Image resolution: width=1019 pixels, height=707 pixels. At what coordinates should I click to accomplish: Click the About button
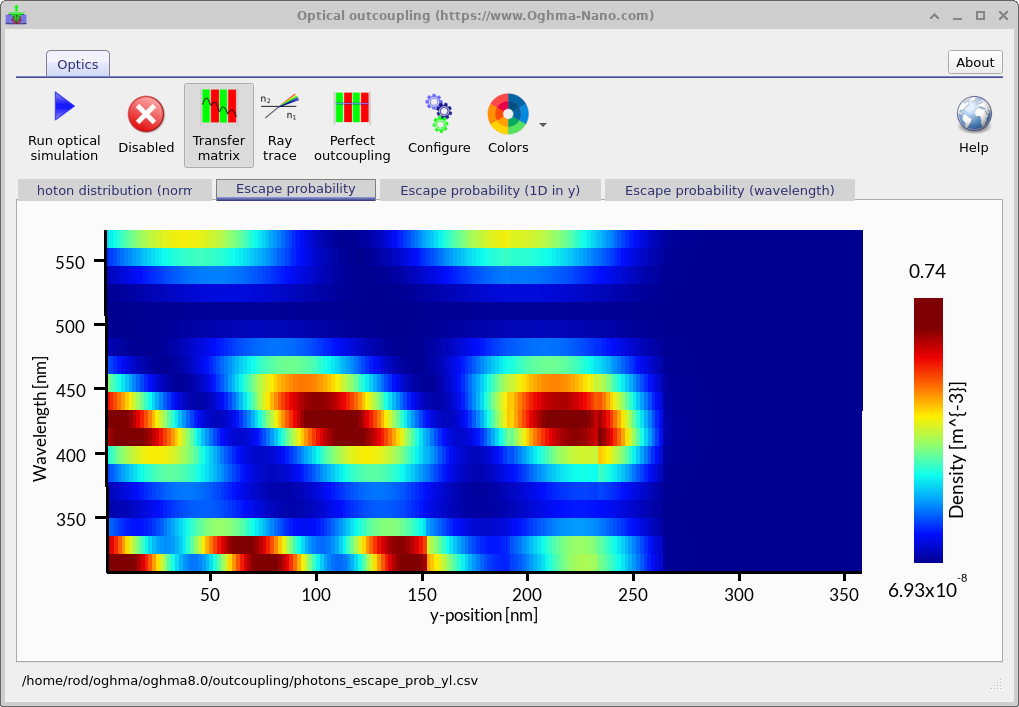974,62
